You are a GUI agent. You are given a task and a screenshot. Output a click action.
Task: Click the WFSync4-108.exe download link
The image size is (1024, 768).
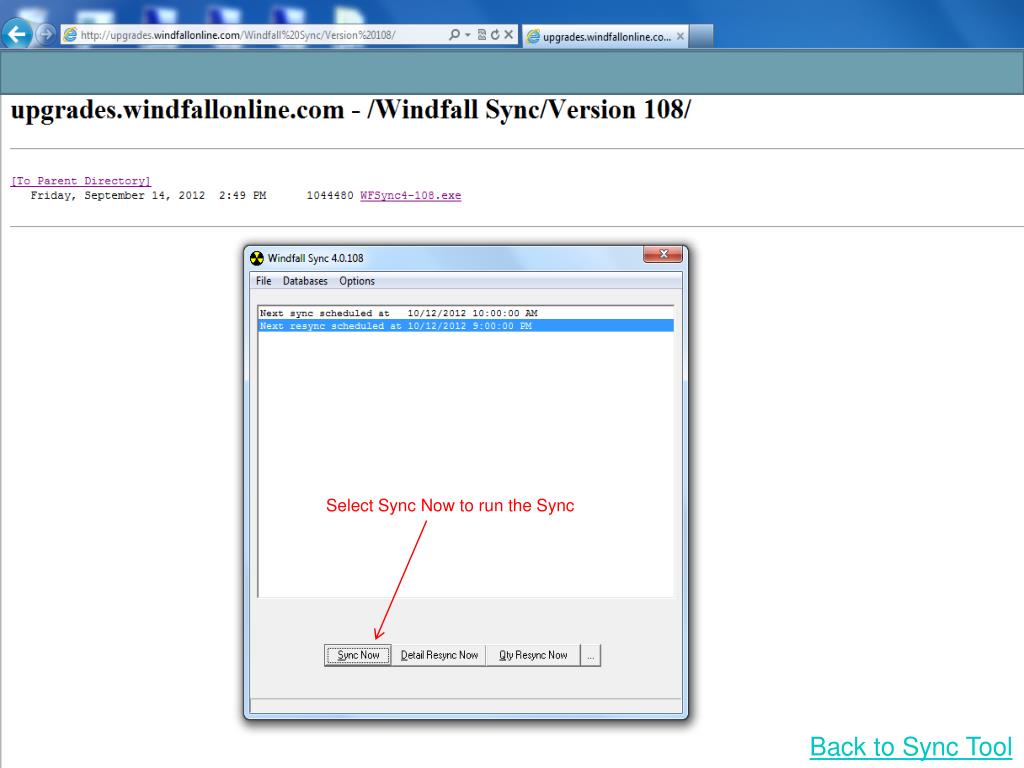coord(411,195)
